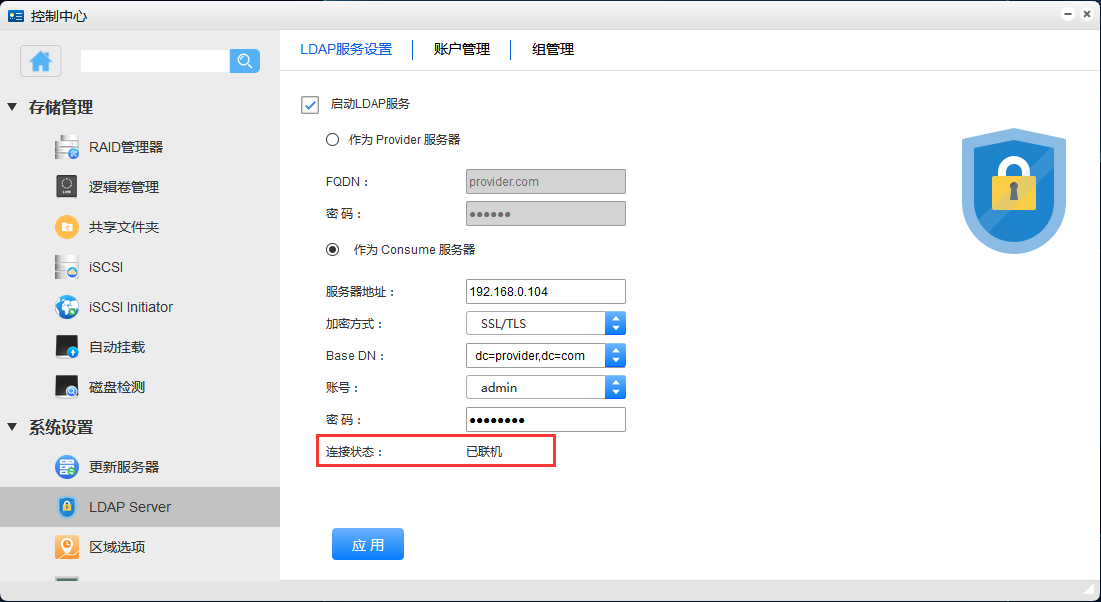Screen dimensions: 1101x602
Task: Open 更新服务器 settings
Action: 123,467
